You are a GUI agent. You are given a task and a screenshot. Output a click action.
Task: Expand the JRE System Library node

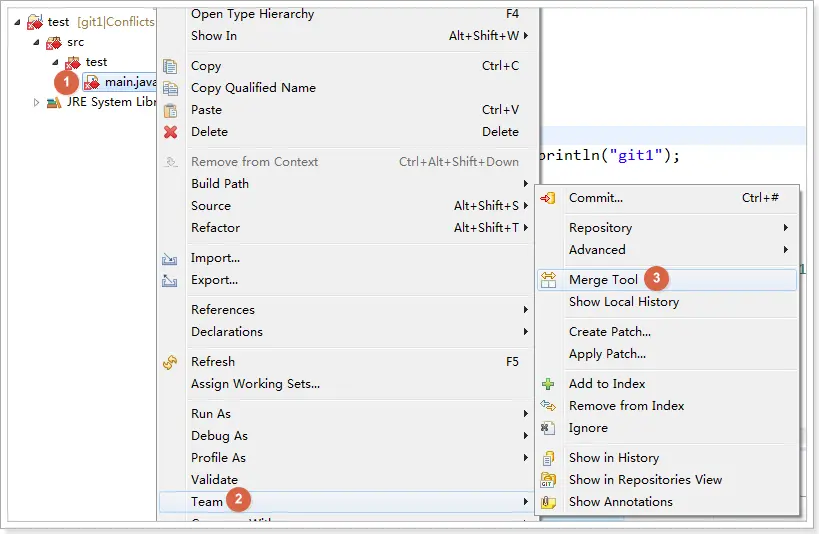pos(36,102)
